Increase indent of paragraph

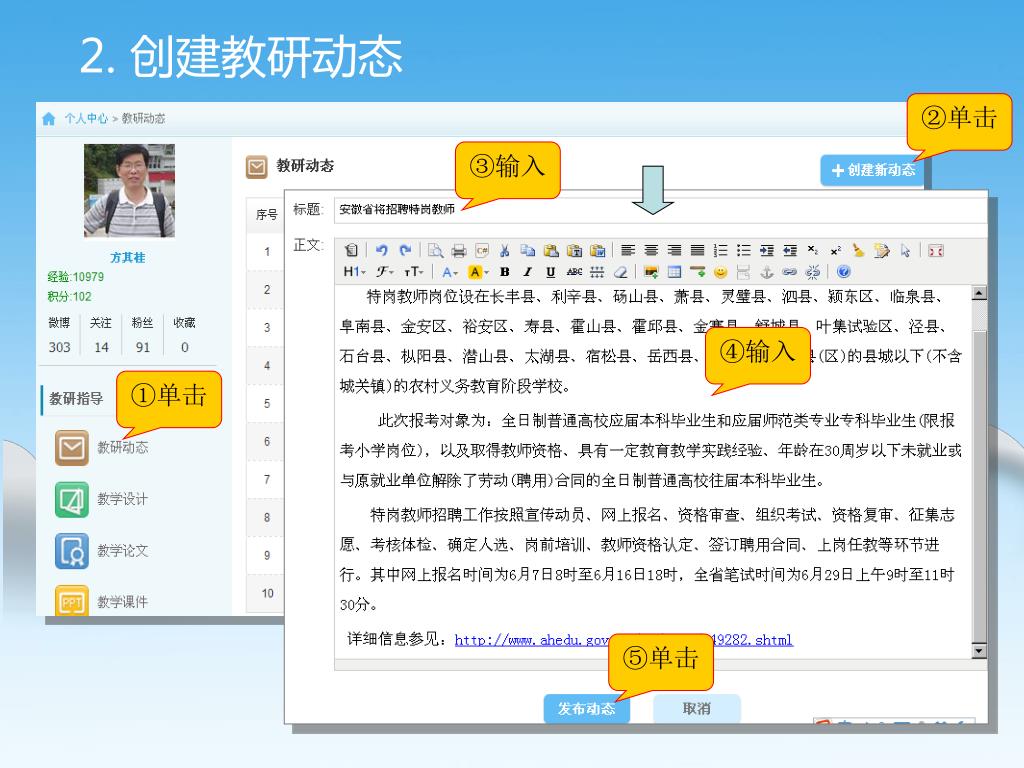click(x=767, y=250)
